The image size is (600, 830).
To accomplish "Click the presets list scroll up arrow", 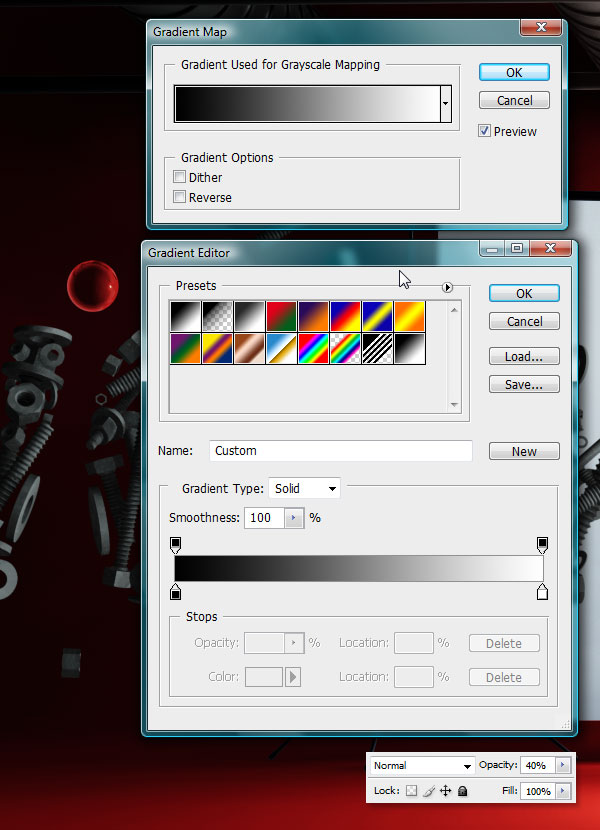I will point(454,310).
